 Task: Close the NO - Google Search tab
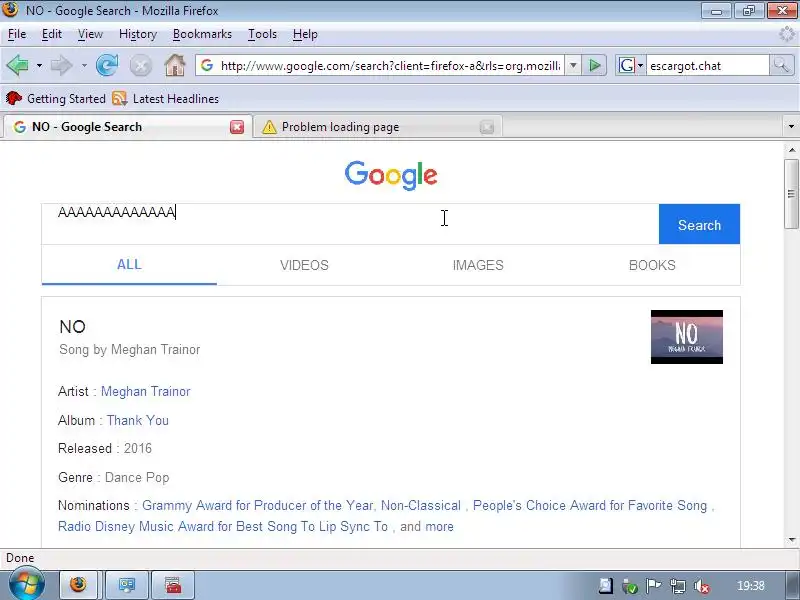point(237,127)
